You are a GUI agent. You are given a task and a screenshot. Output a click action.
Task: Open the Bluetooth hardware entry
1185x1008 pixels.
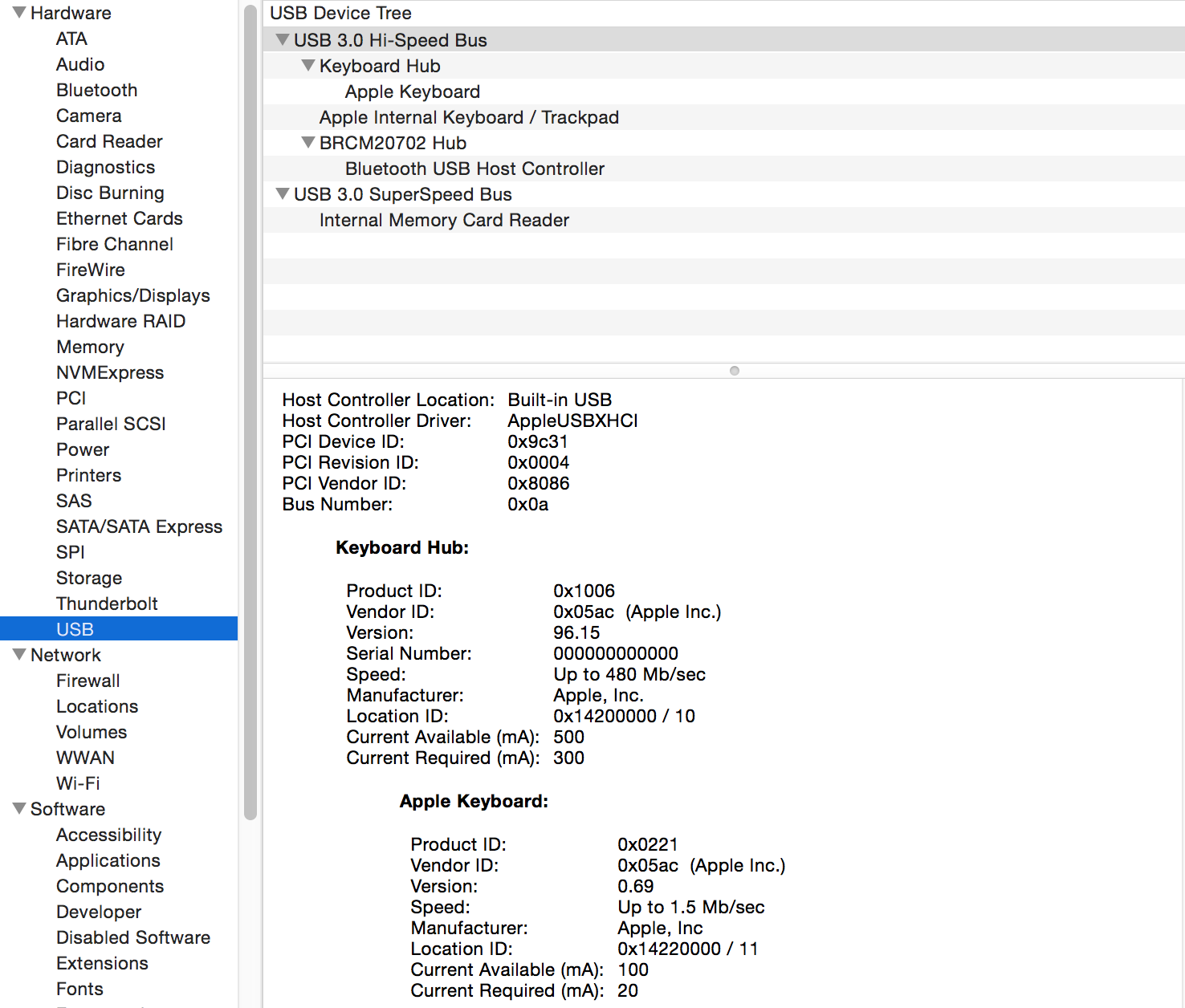[96, 90]
